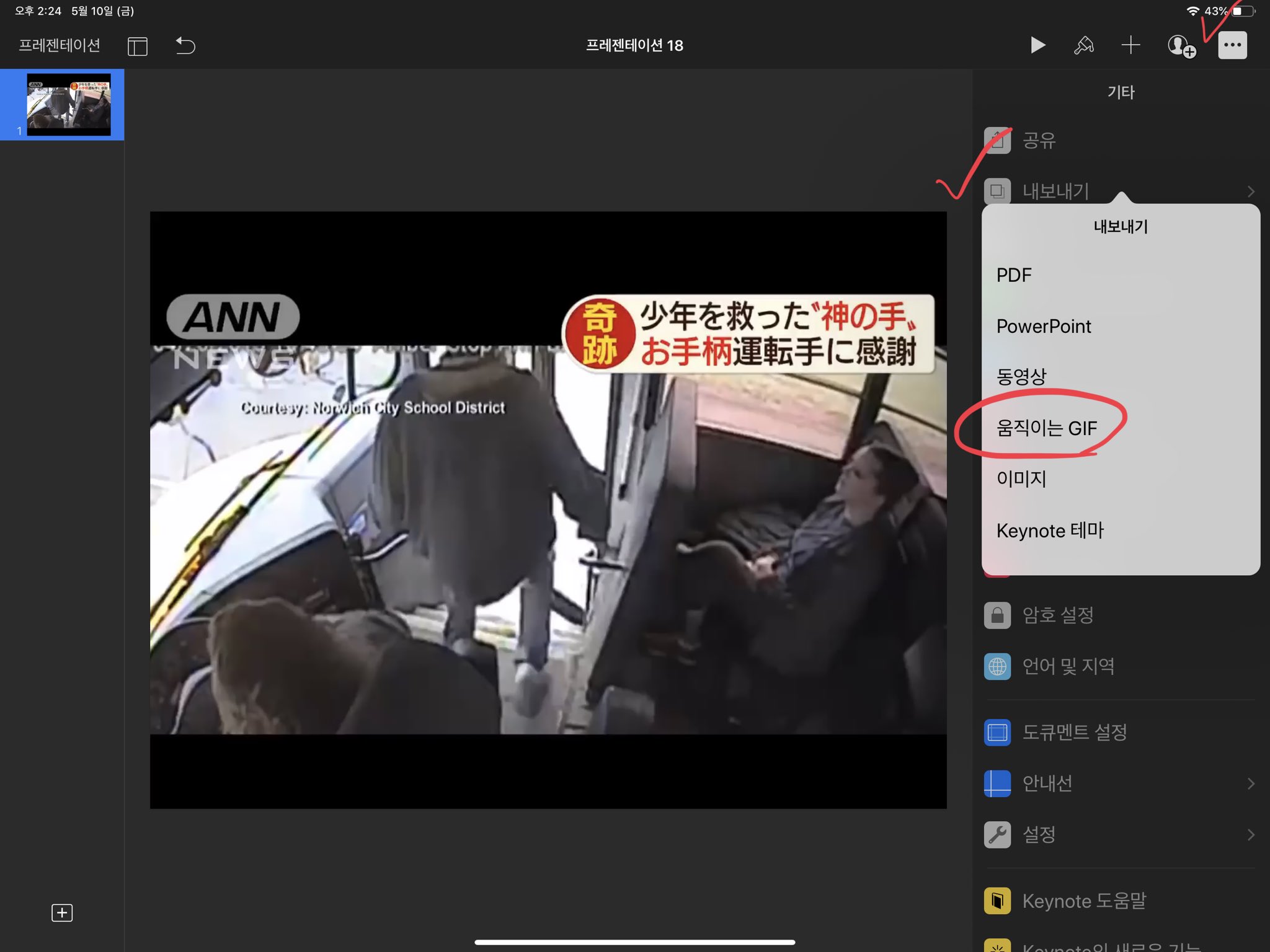
Task: Open the Format brush tool
Action: coord(1083,45)
